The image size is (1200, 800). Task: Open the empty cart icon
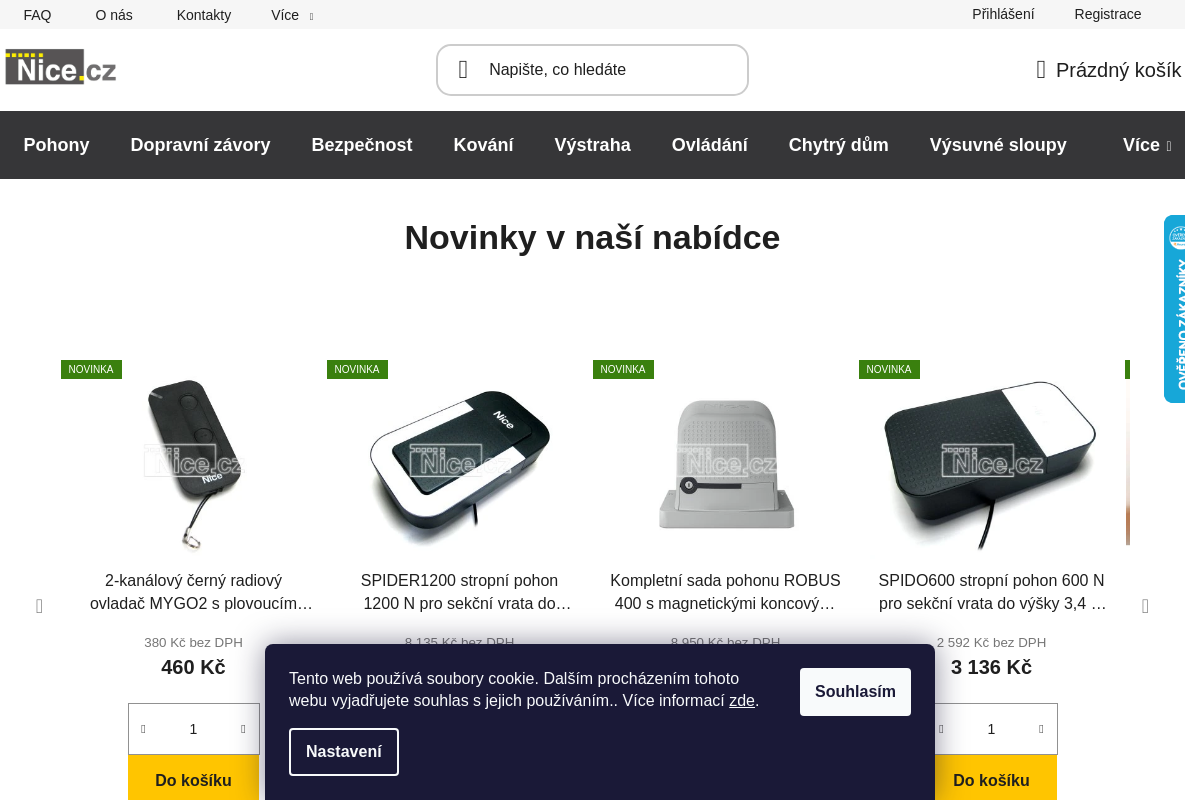[1041, 70]
